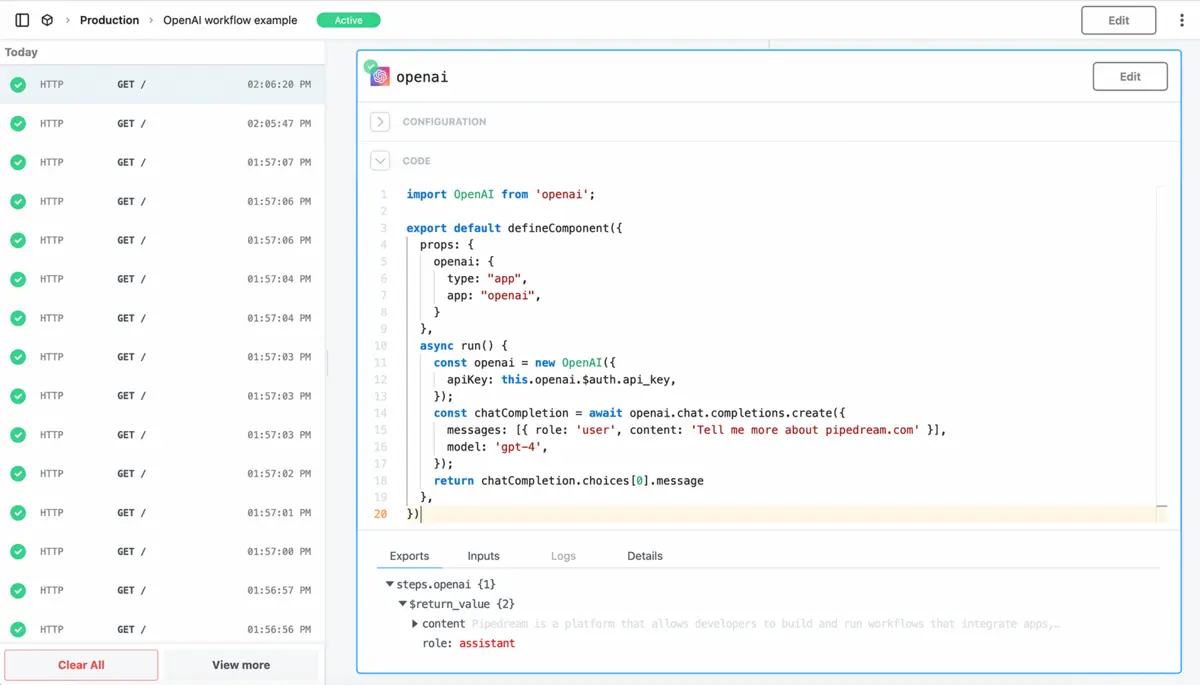Select the 01:56:56 PM event row
The height and width of the screenshot is (685, 1200).
[x=162, y=630]
